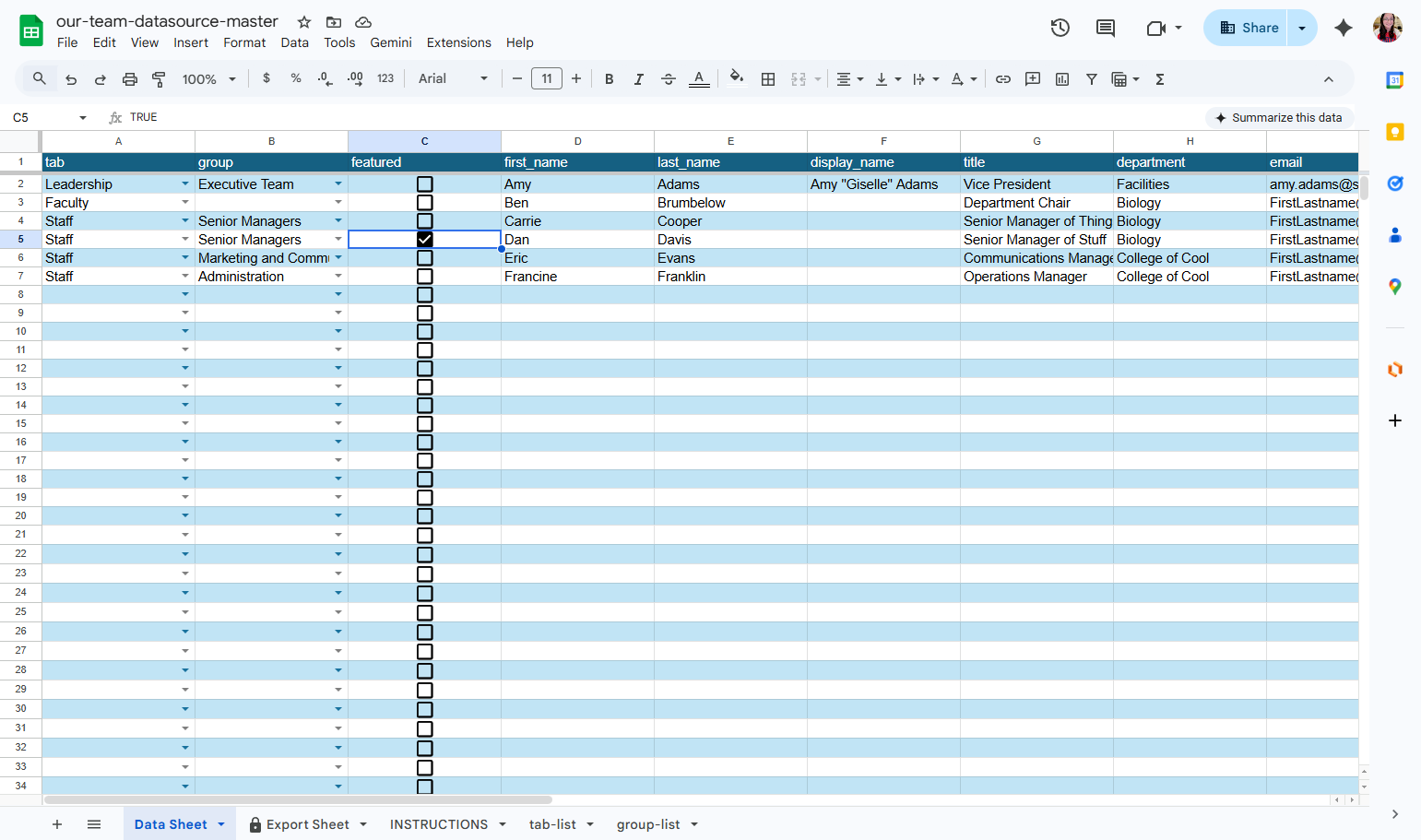Viewport: 1421px width, 840px height.
Task: Switch to the INSTRUCTIONS sheet tab
Action: (x=439, y=824)
